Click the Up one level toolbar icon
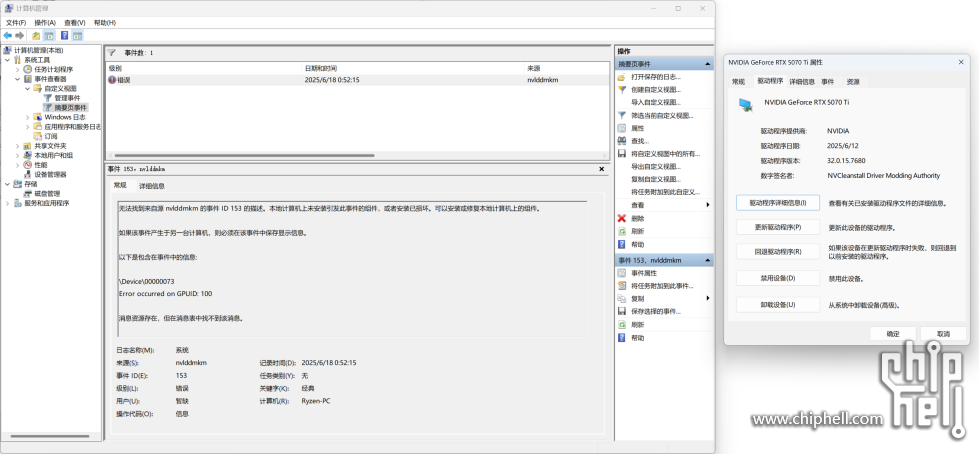 [36, 36]
